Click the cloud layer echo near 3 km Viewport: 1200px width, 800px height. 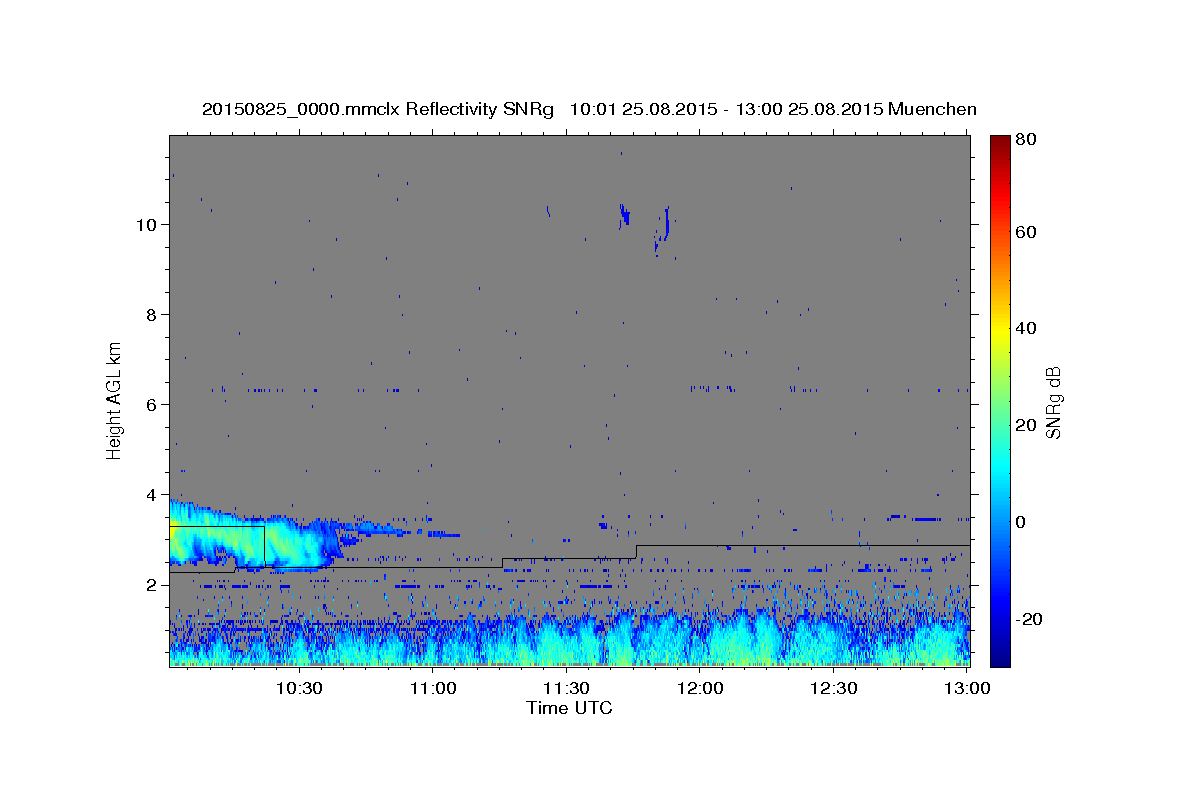click(250, 538)
